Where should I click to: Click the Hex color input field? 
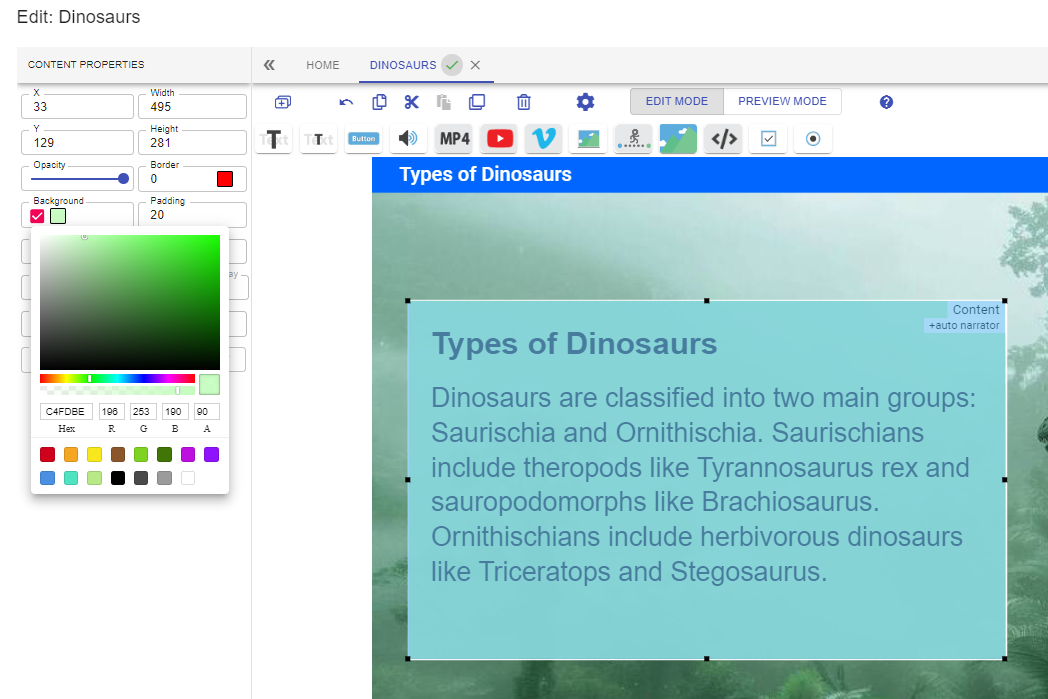click(x=66, y=412)
